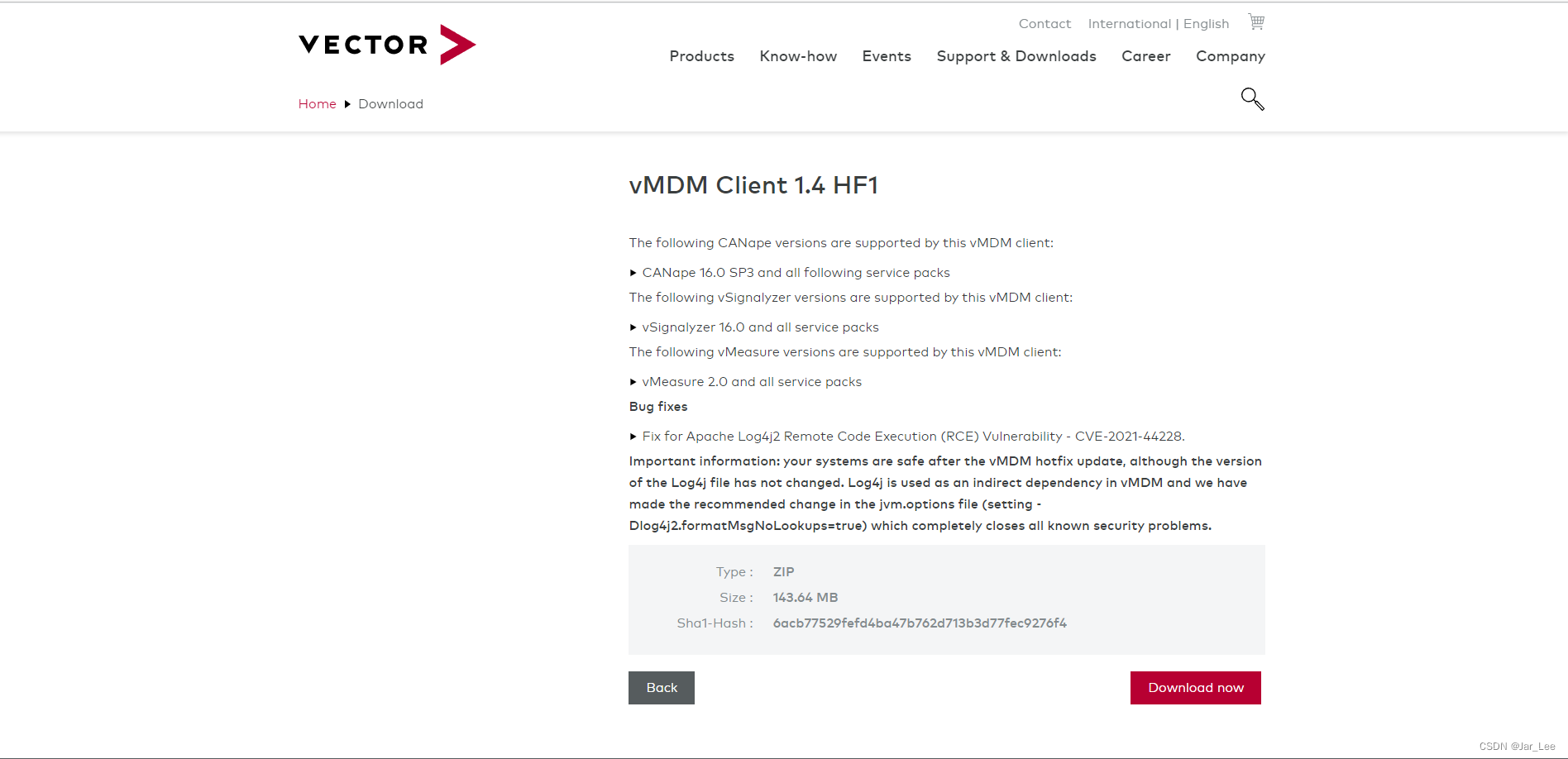Open the Products menu
The height and width of the screenshot is (759, 1568).
702,56
